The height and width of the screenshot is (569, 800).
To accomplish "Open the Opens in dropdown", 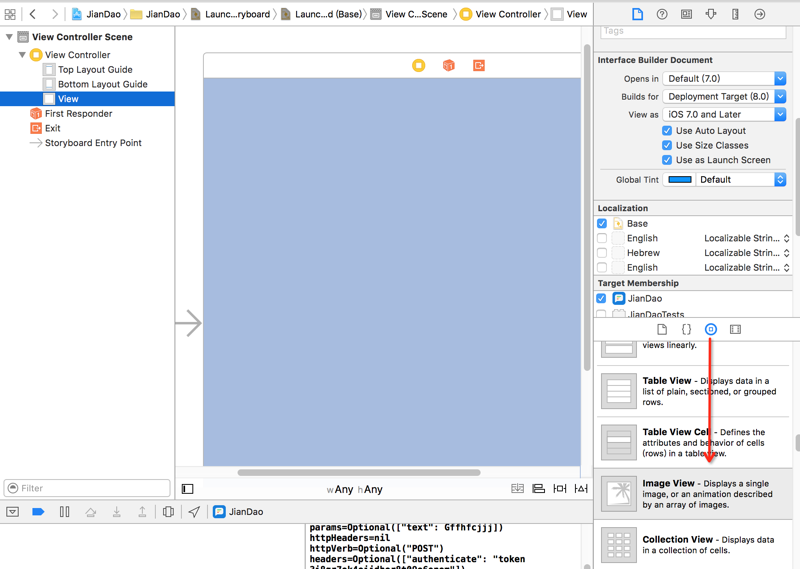I will click(724, 79).
